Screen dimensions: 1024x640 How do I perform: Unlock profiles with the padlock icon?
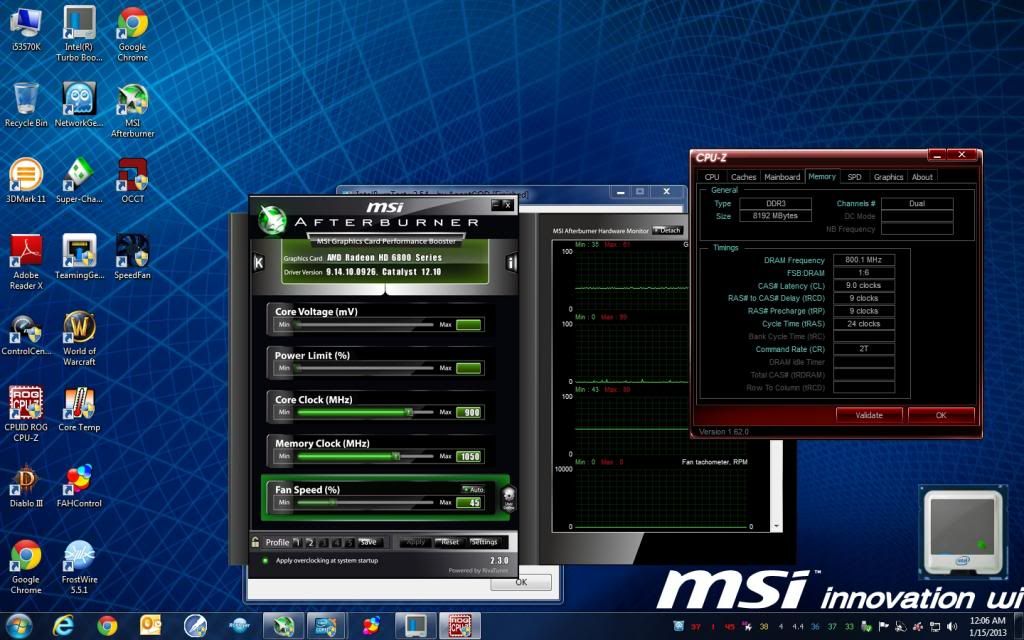pos(255,542)
